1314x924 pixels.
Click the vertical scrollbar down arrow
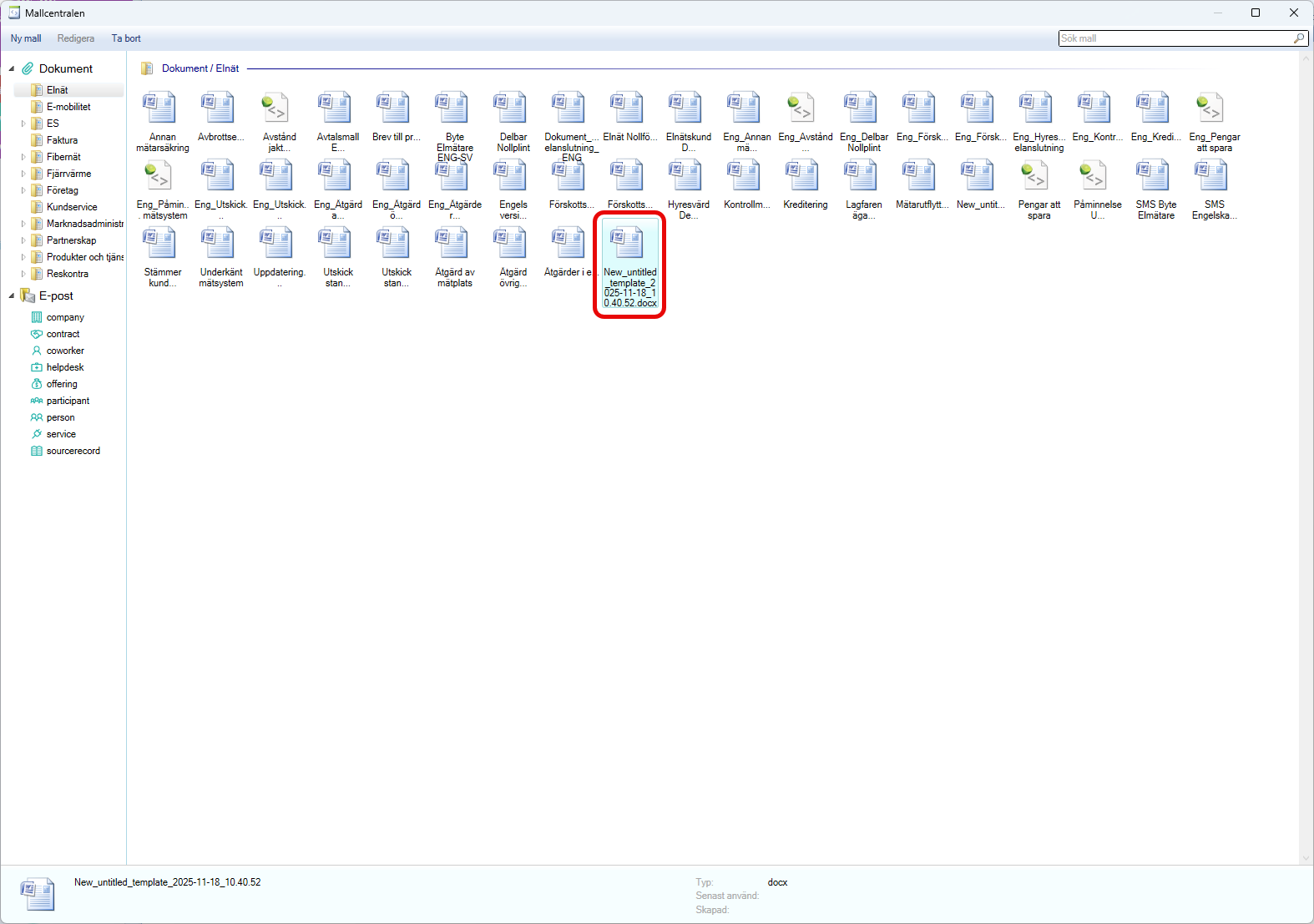pos(1306,858)
